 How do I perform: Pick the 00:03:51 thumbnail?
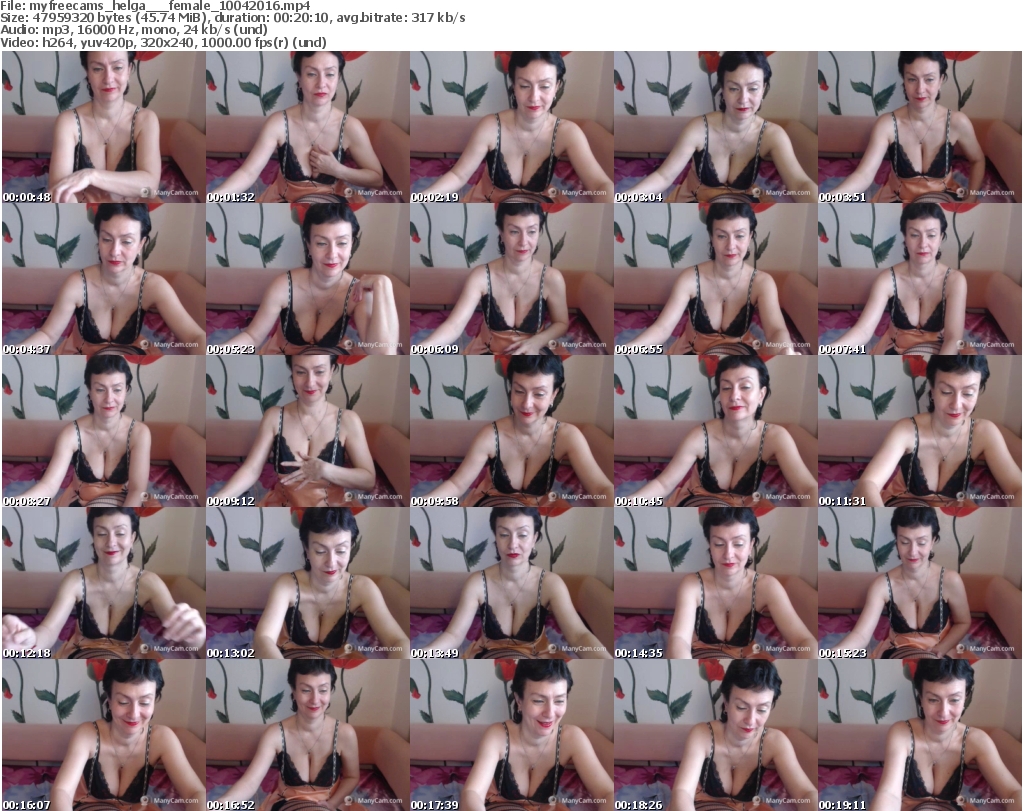(x=920, y=127)
